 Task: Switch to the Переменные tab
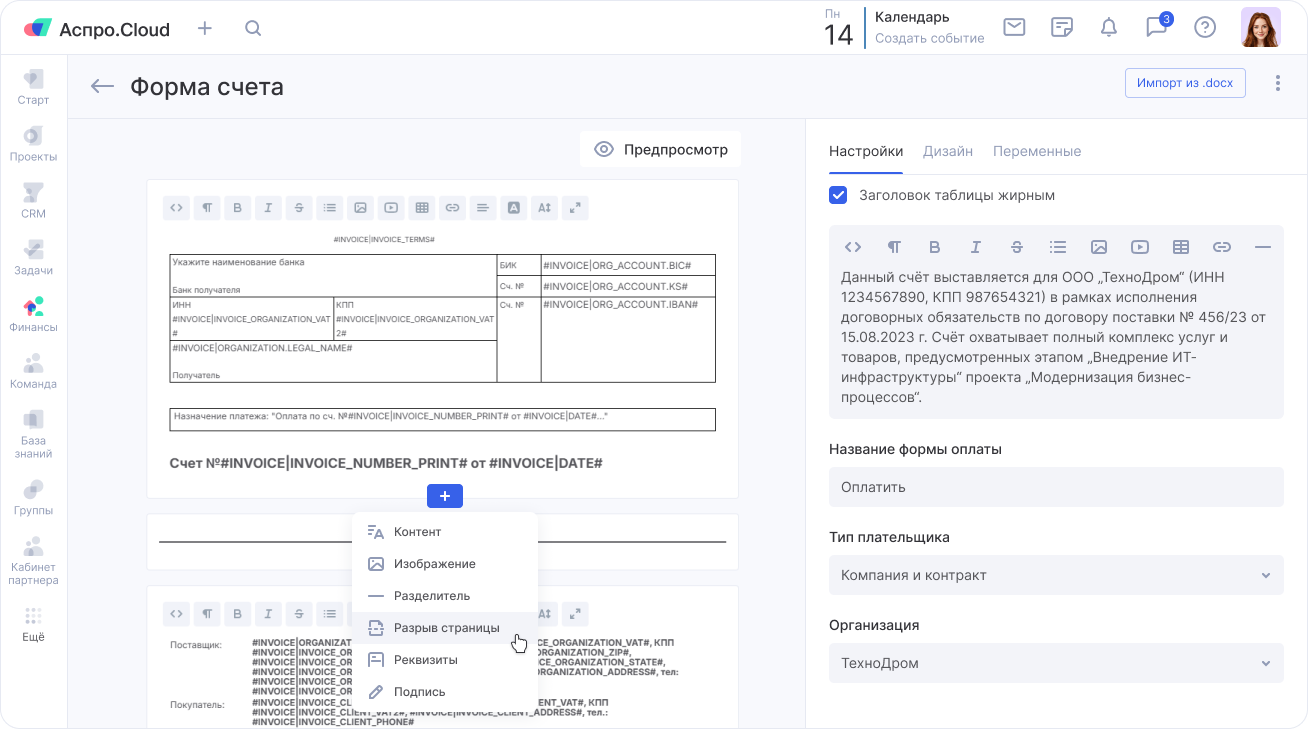tap(1036, 151)
